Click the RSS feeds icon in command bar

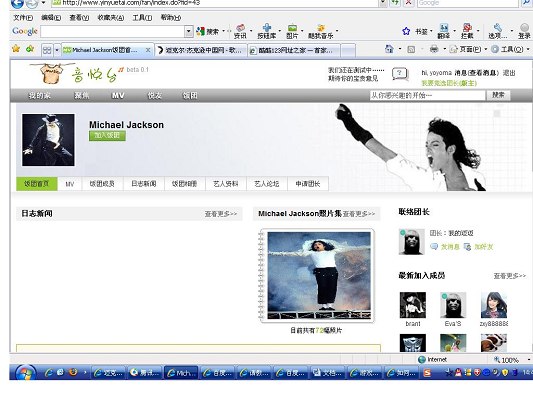click(x=411, y=50)
